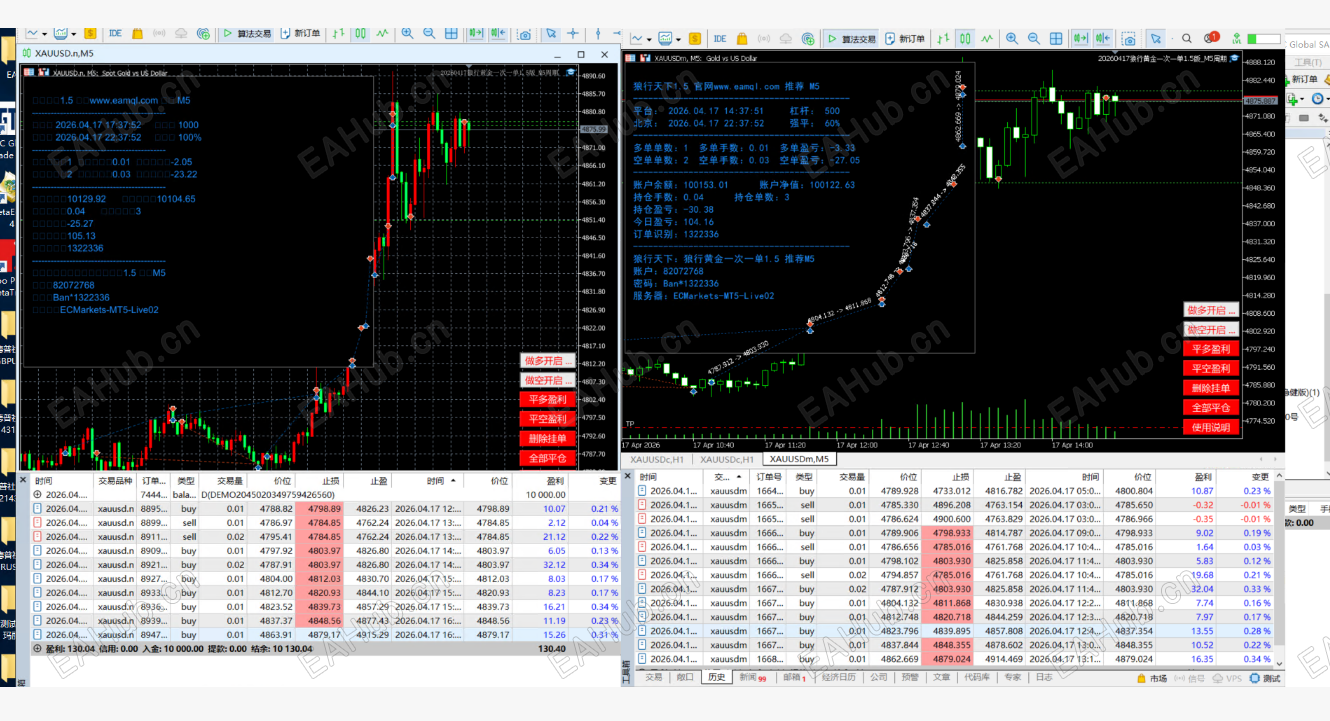Screen dimensions: 1330x721
Task: Click the 使用说明 button on right chart
Action: point(1211,427)
